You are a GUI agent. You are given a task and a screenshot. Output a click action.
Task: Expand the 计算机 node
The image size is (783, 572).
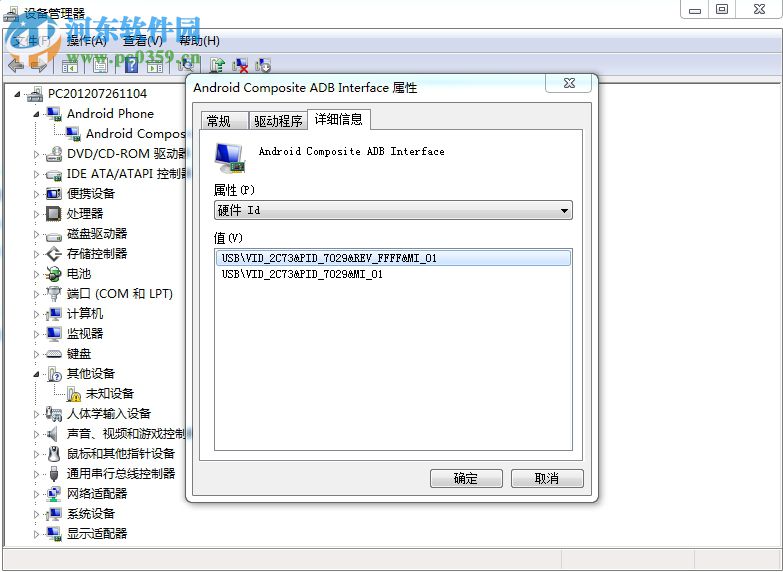pos(36,314)
